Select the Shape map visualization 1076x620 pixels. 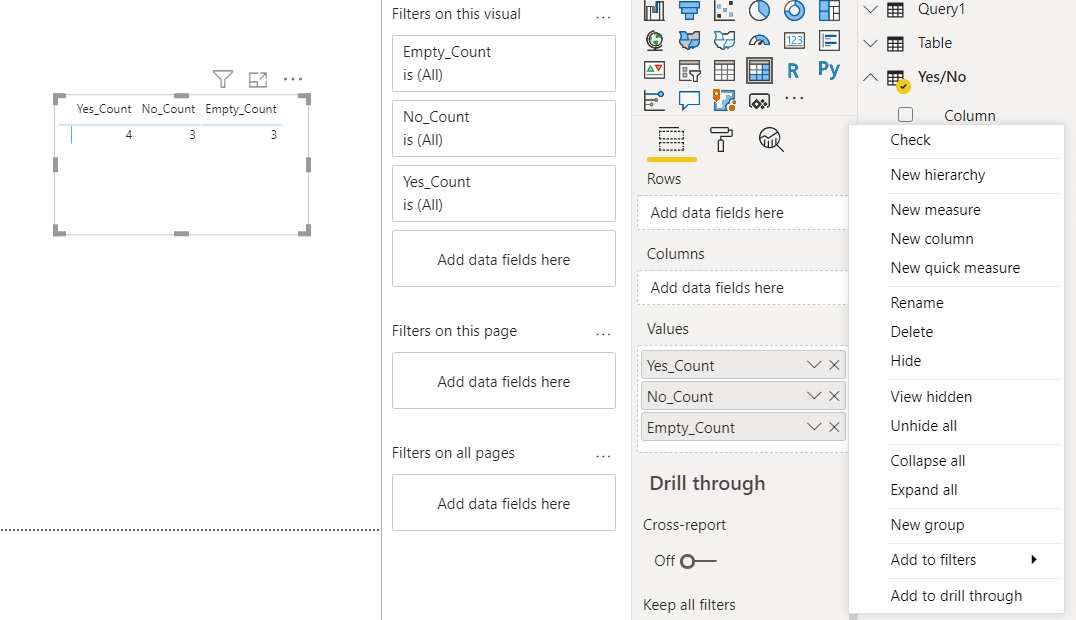coord(724,41)
